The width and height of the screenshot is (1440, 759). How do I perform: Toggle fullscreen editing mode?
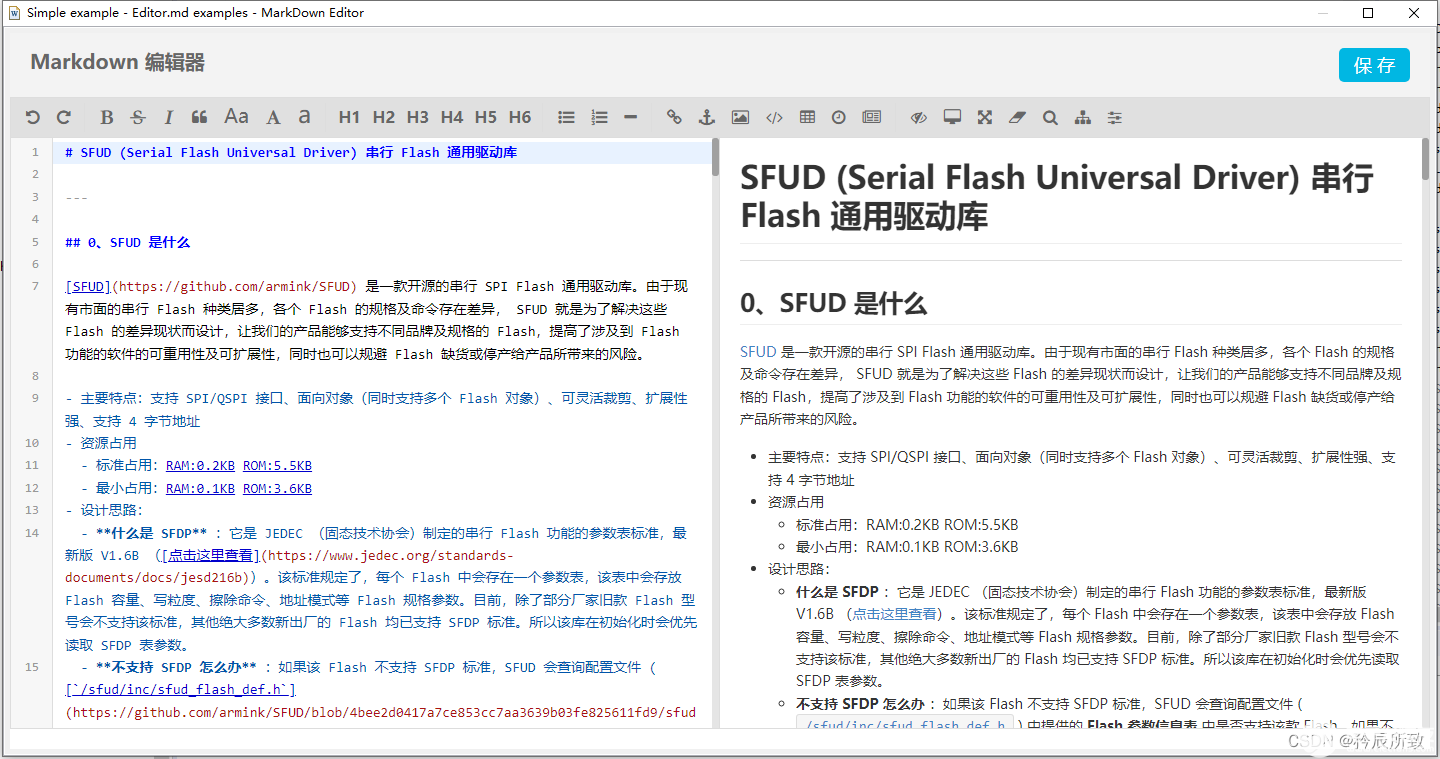(x=985, y=117)
